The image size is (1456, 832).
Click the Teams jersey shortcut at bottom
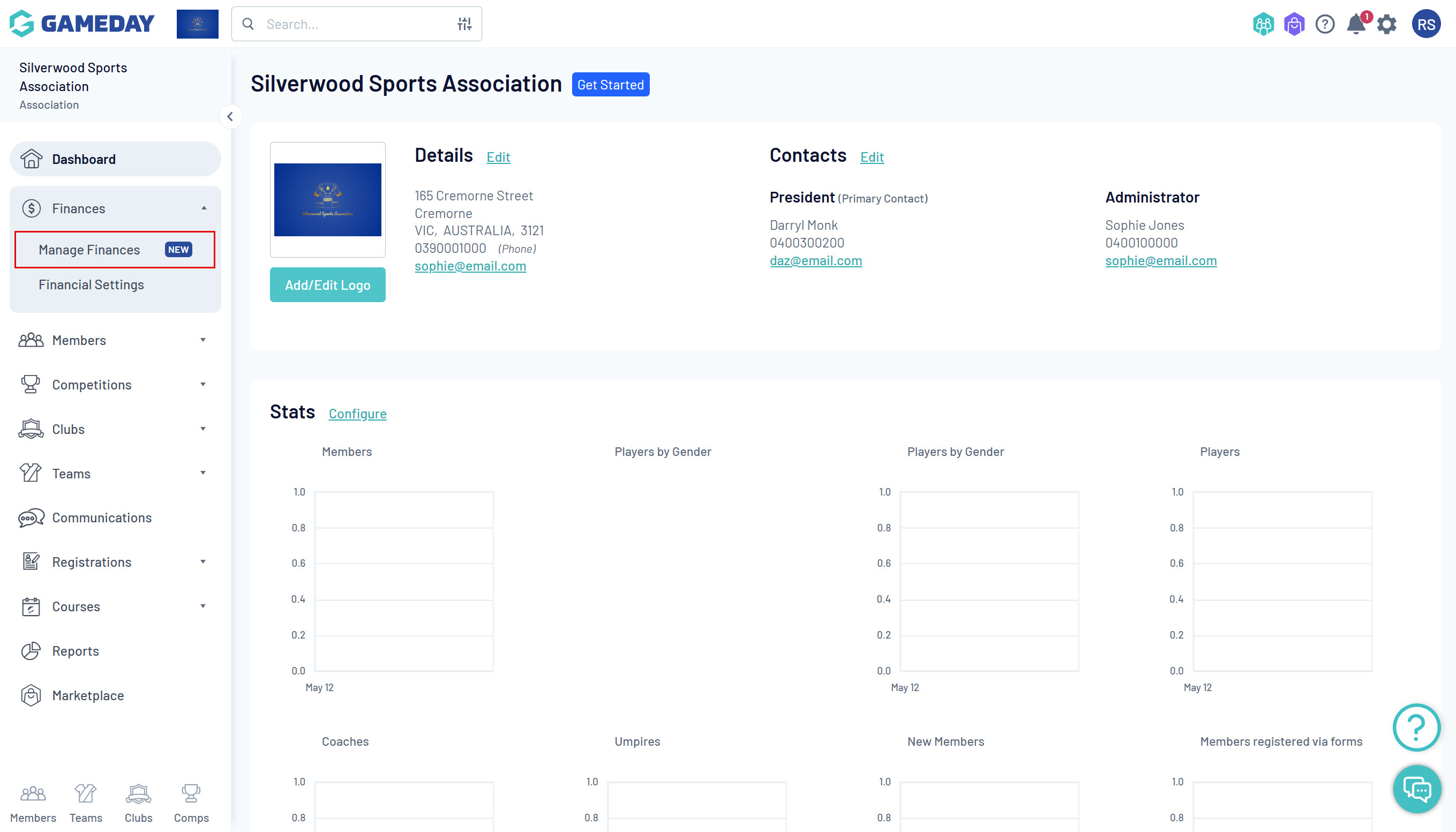click(86, 803)
